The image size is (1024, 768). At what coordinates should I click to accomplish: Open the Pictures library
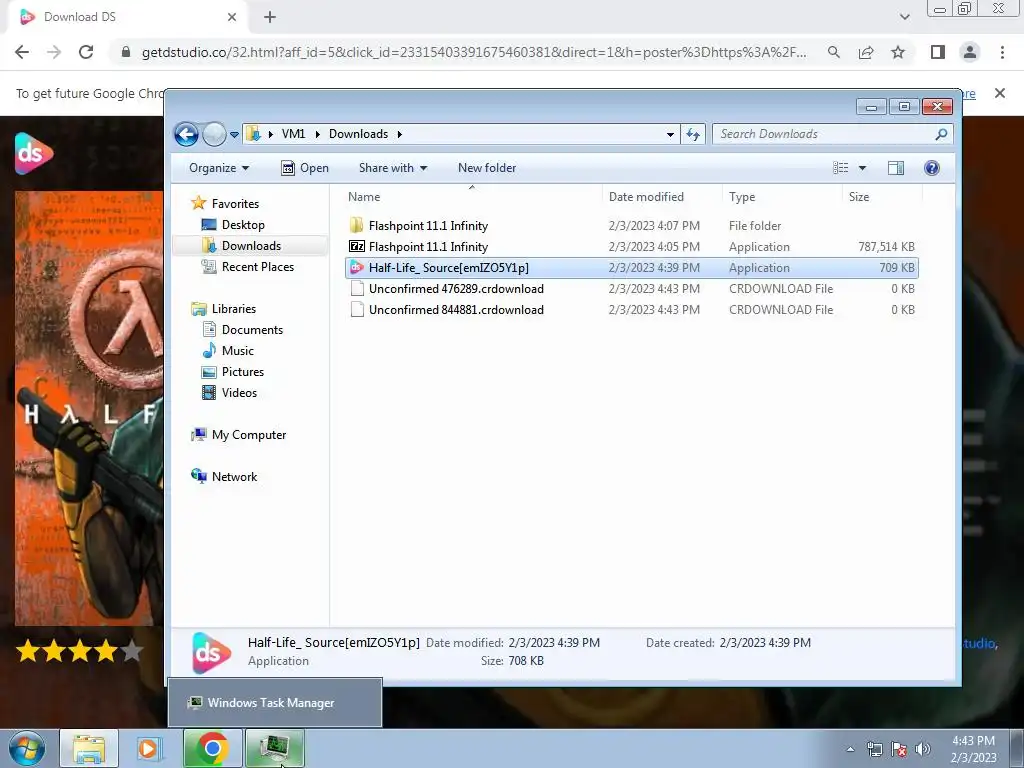pos(242,372)
